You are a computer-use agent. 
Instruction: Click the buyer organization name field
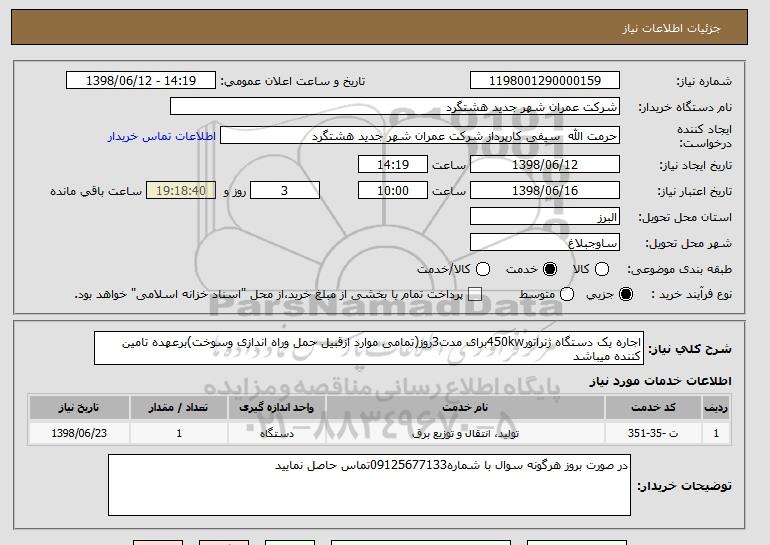click(x=395, y=107)
